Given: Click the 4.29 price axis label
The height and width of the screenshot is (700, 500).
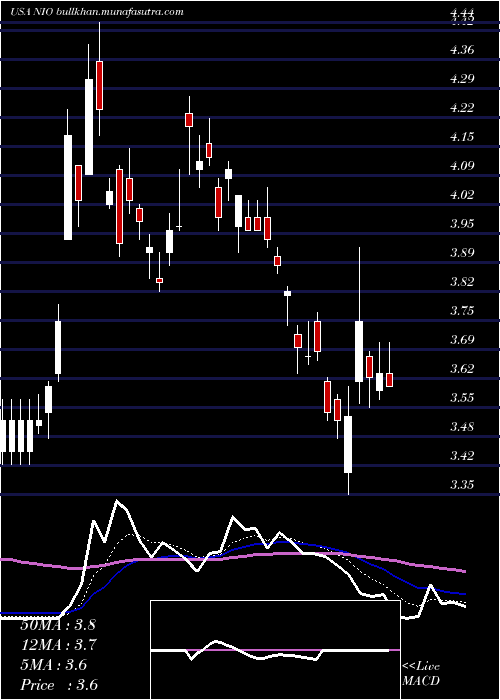Looking at the screenshot, I should [462, 79].
